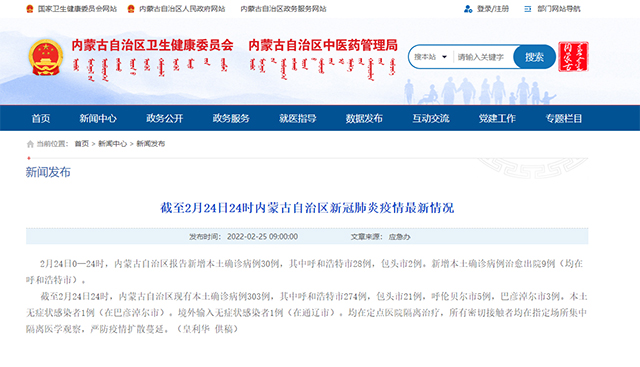Click the login/register user icon
The height and width of the screenshot is (367, 640).
pos(468,9)
